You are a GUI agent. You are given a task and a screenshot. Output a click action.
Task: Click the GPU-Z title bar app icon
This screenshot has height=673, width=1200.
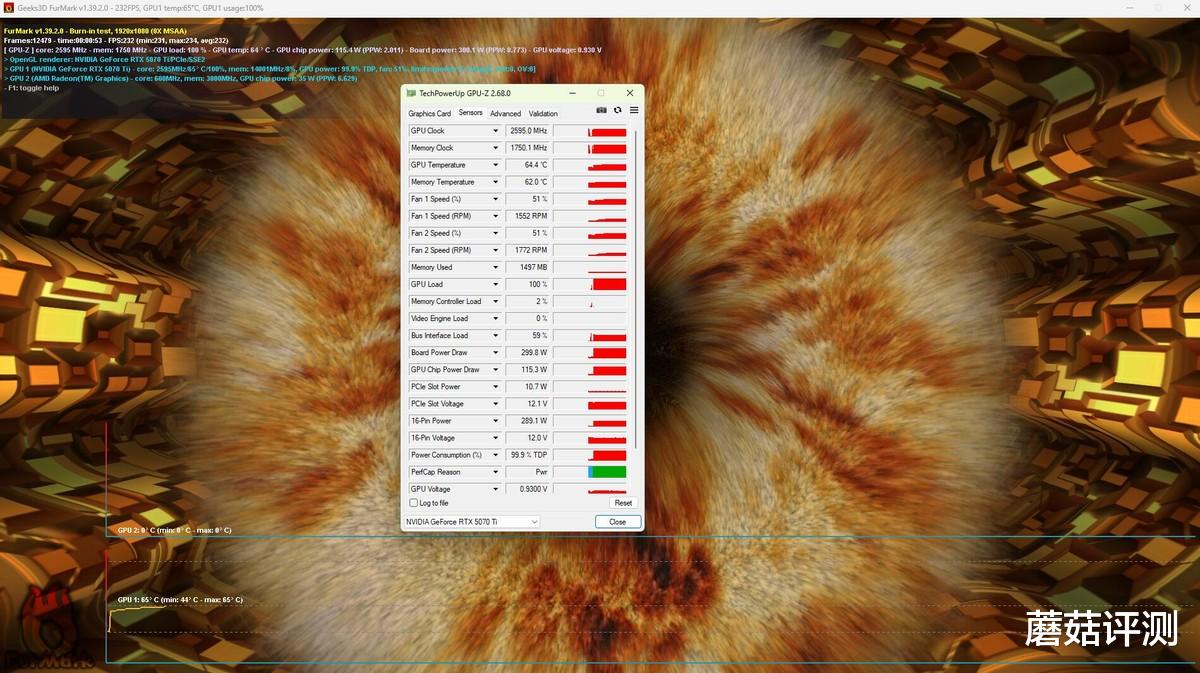(x=411, y=93)
